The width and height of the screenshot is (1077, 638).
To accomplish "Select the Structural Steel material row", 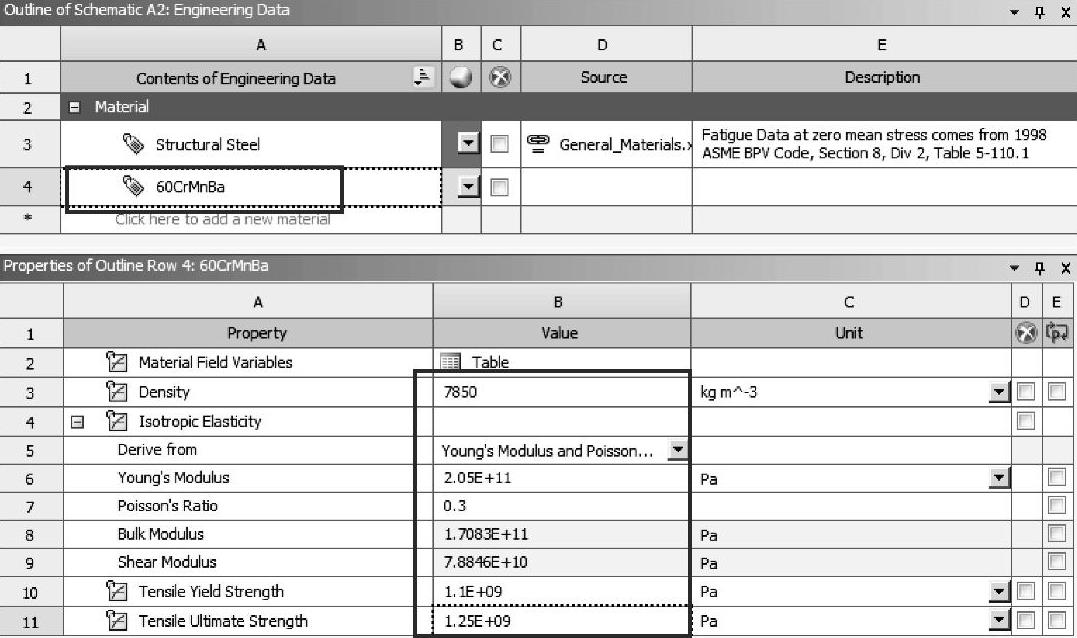I will [x=251, y=144].
